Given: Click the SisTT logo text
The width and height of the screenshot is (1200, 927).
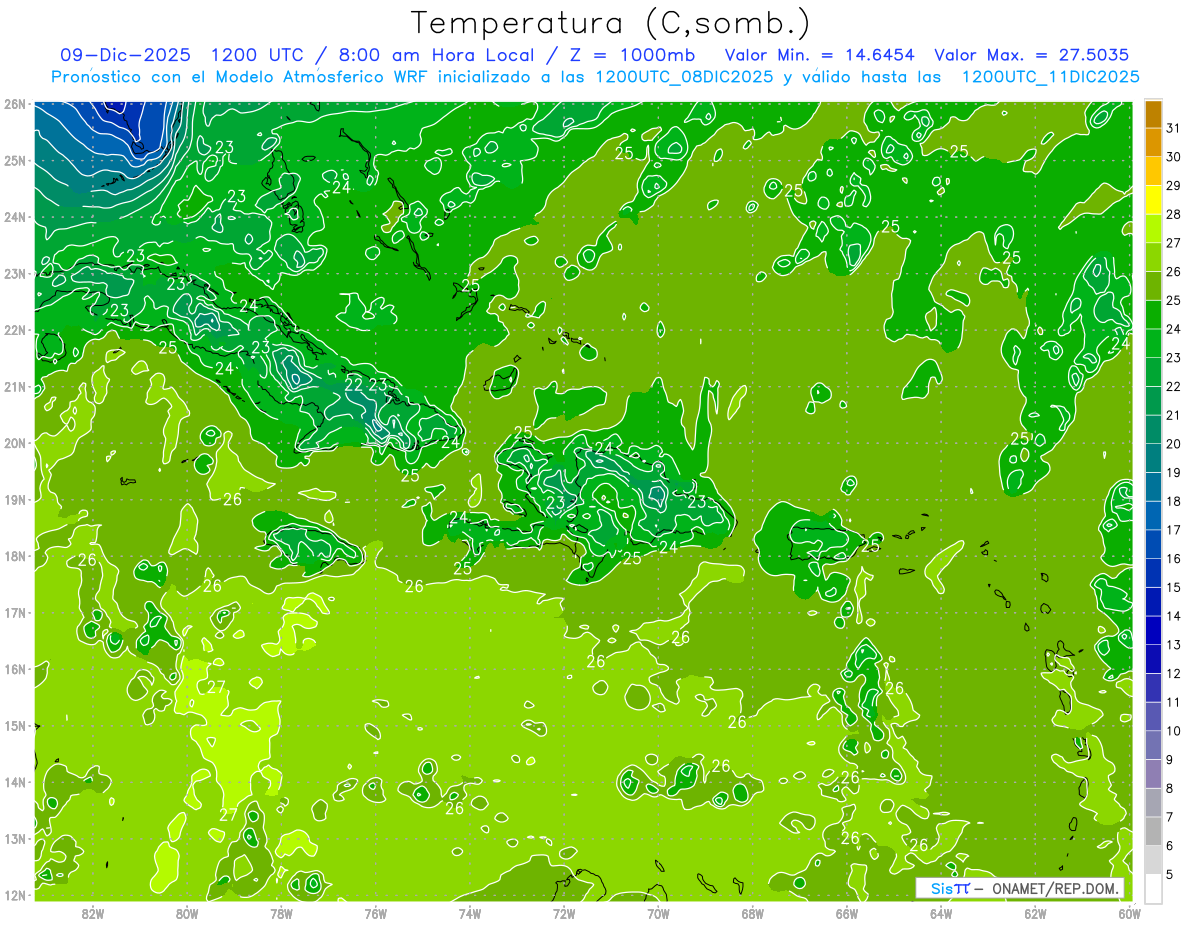Looking at the screenshot, I should click(x=950, y=888).
